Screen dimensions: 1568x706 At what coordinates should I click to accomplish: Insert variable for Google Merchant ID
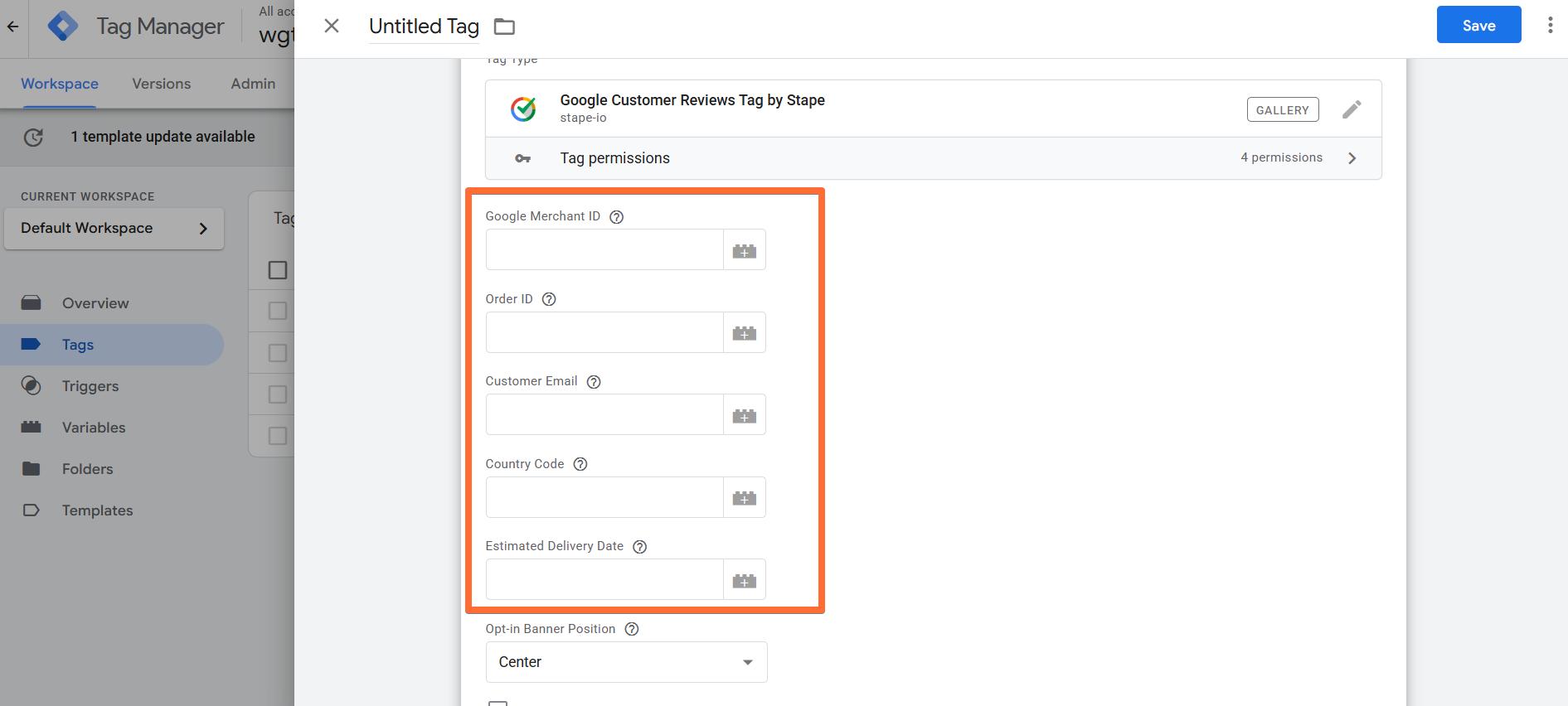click(745, 250)
